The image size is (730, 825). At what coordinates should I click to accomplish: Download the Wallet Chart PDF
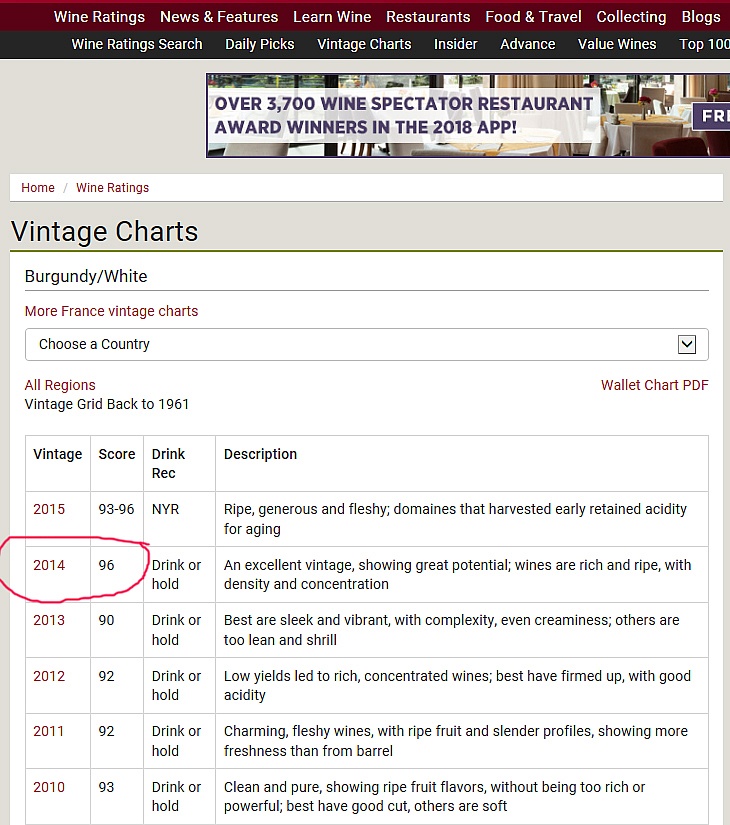point(654,385)
